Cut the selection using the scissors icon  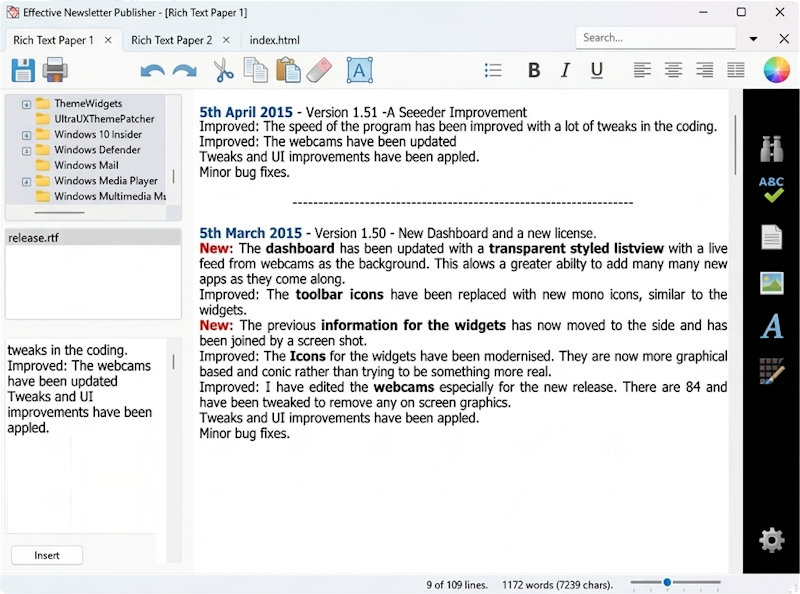[x=224, y=70]
